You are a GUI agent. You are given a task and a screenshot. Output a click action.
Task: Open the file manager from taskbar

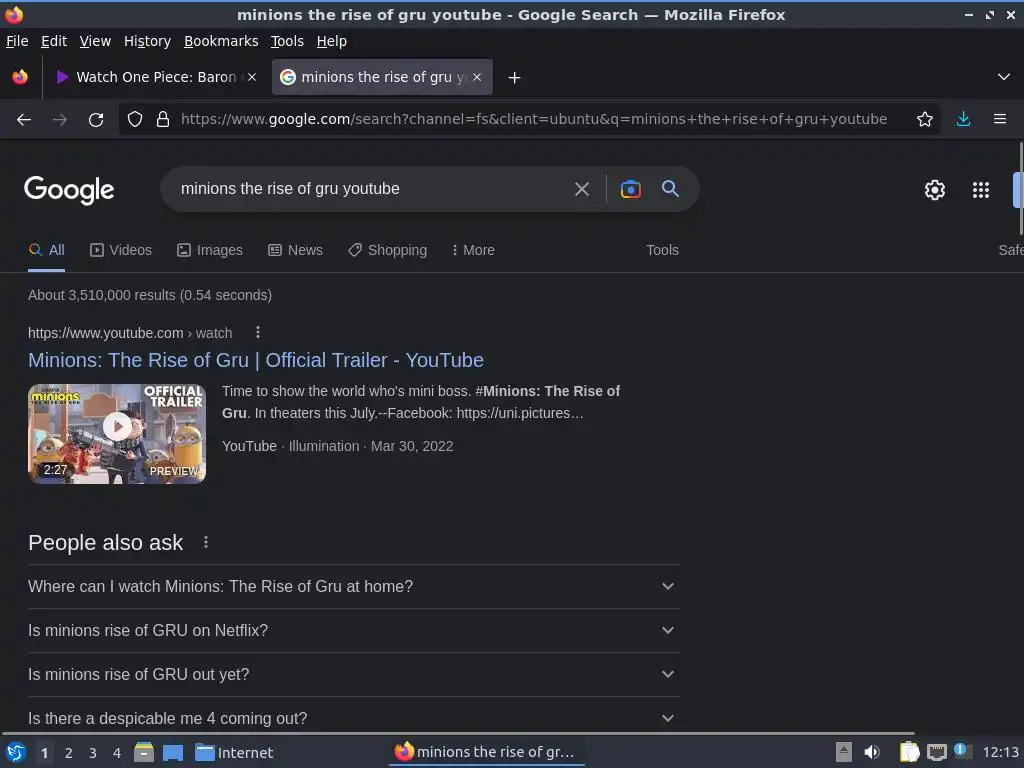(x=144, y=752)
